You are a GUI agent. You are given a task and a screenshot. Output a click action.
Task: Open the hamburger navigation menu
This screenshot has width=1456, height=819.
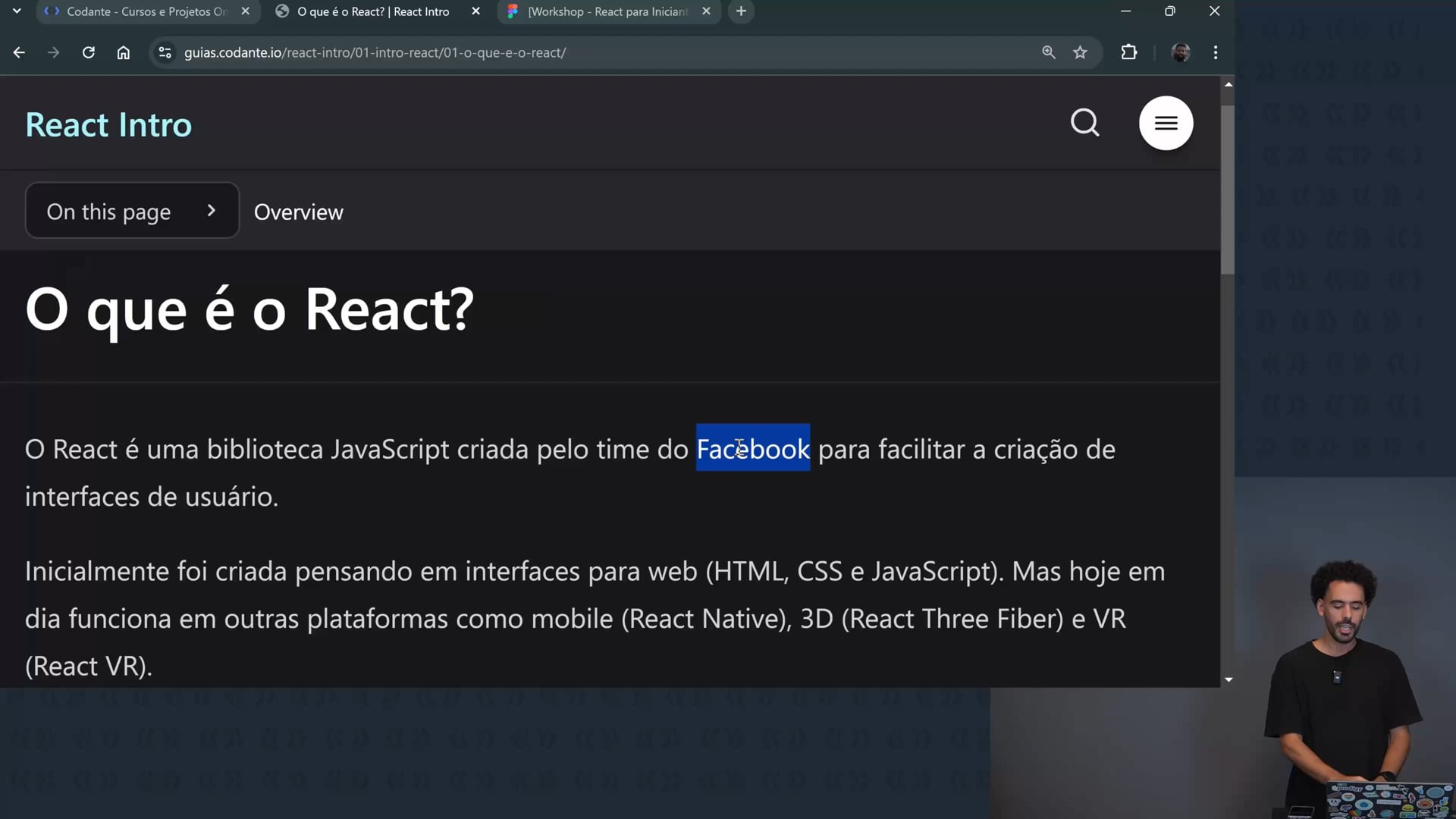[1166, 123]
